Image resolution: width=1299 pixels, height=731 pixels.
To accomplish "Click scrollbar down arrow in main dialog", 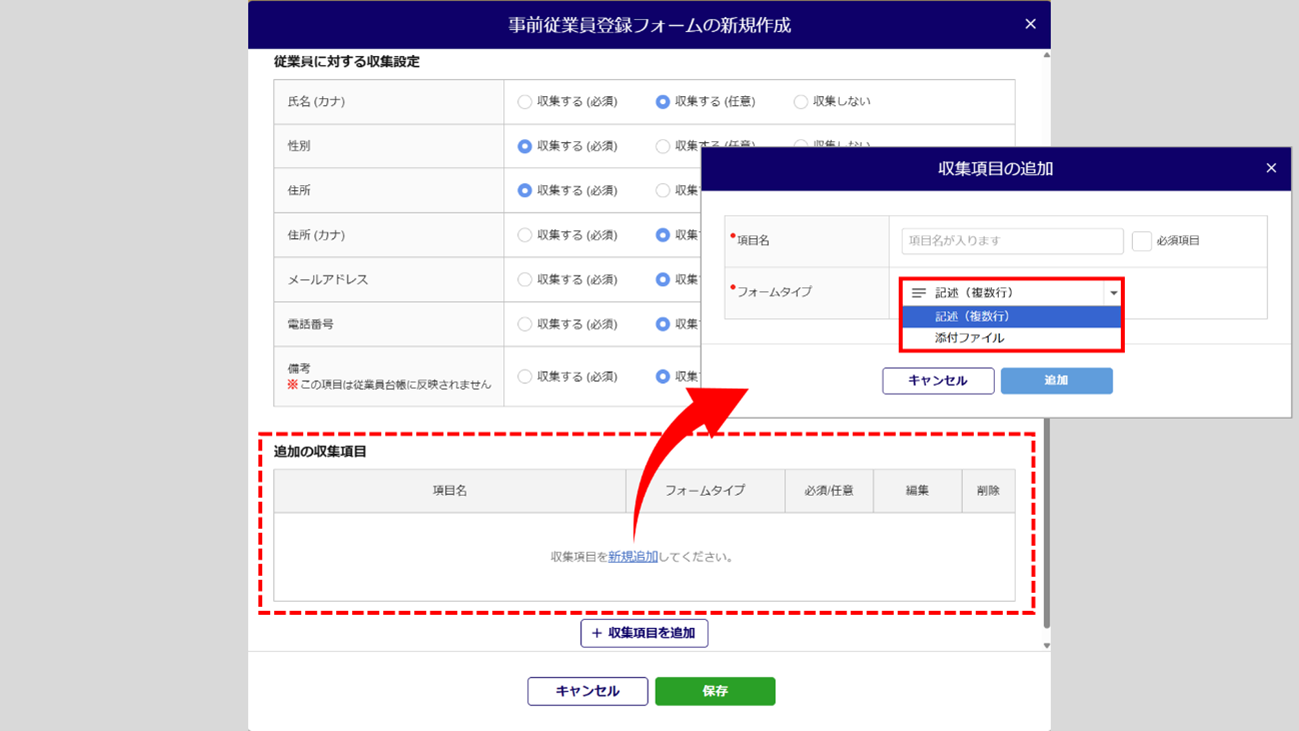I will (1046, 645).
